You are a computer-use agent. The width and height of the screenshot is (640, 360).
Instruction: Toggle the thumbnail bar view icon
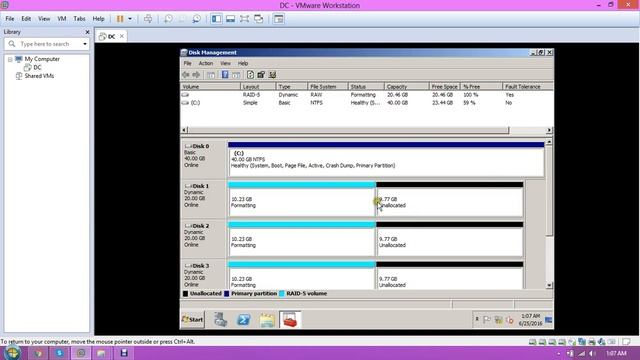[231, 19]
